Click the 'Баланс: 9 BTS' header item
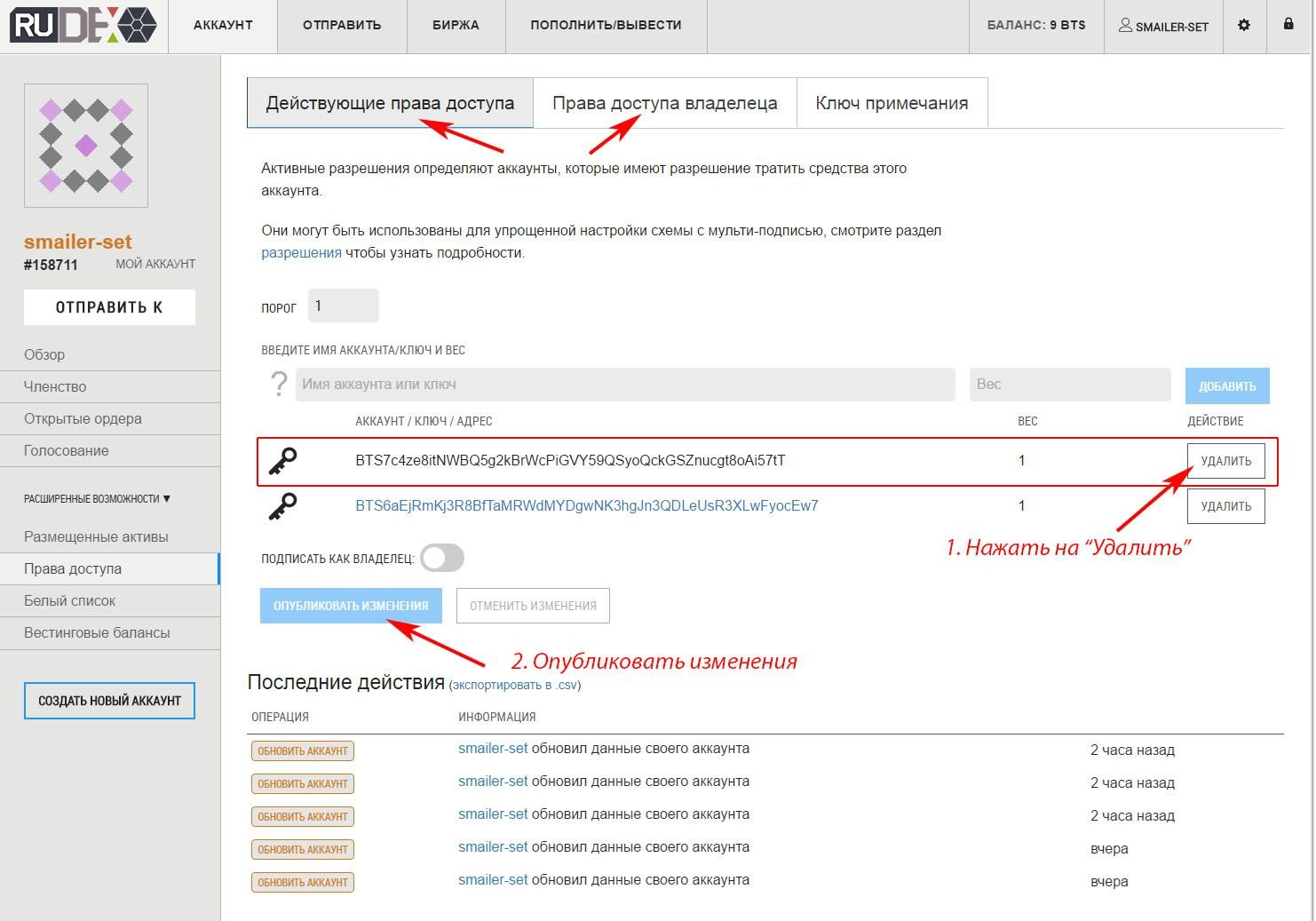 pos(1036,25)
